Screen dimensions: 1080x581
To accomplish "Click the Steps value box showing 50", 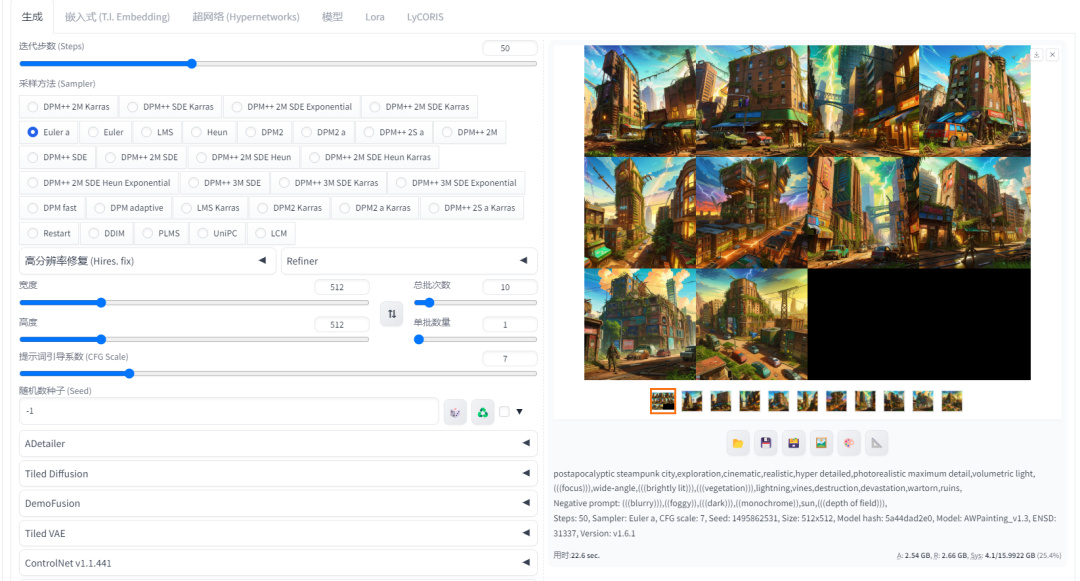I will (x=510, y=48).
